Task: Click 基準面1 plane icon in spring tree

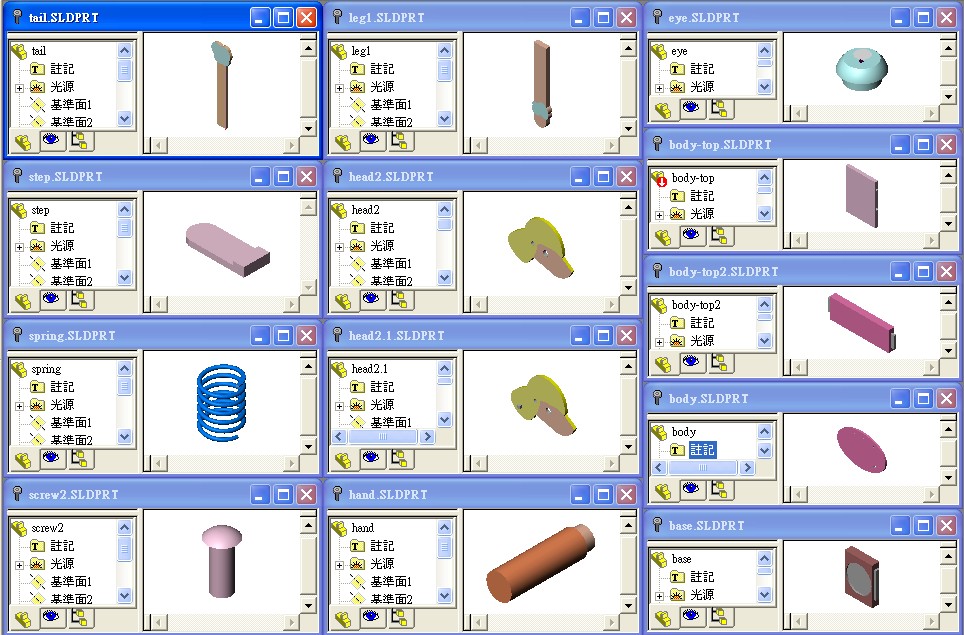Action: click(x=38, y=422)
